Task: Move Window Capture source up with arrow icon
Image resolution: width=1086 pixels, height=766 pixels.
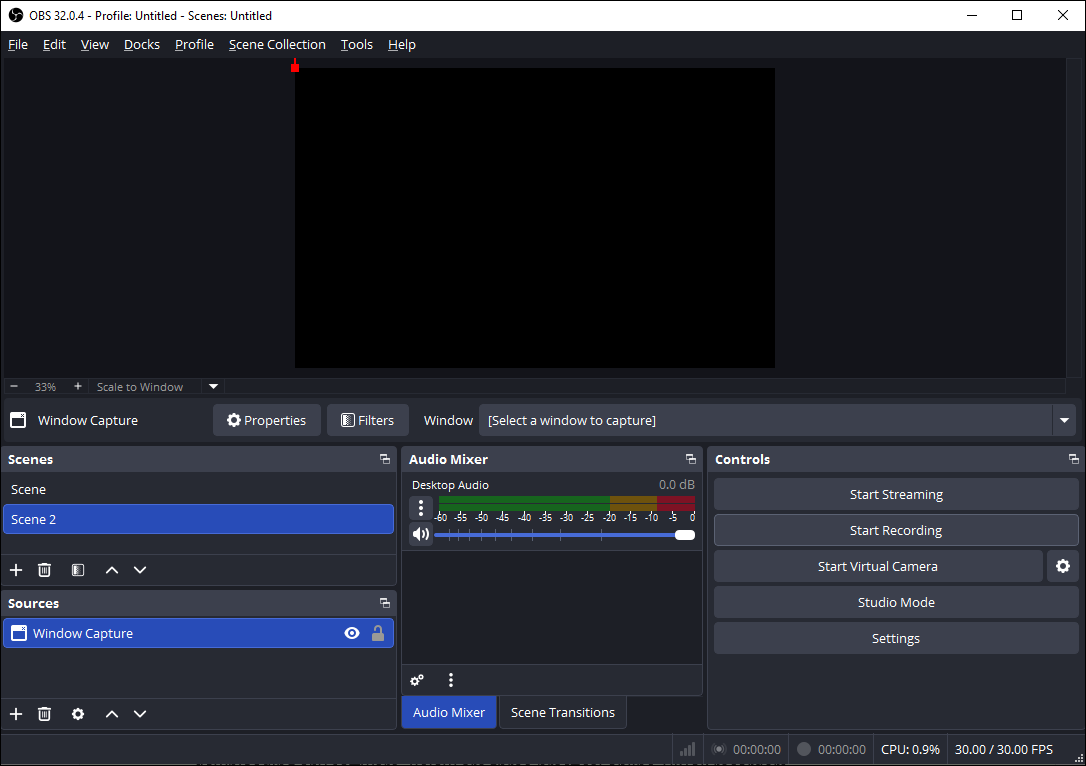Action: pos(111,714)
